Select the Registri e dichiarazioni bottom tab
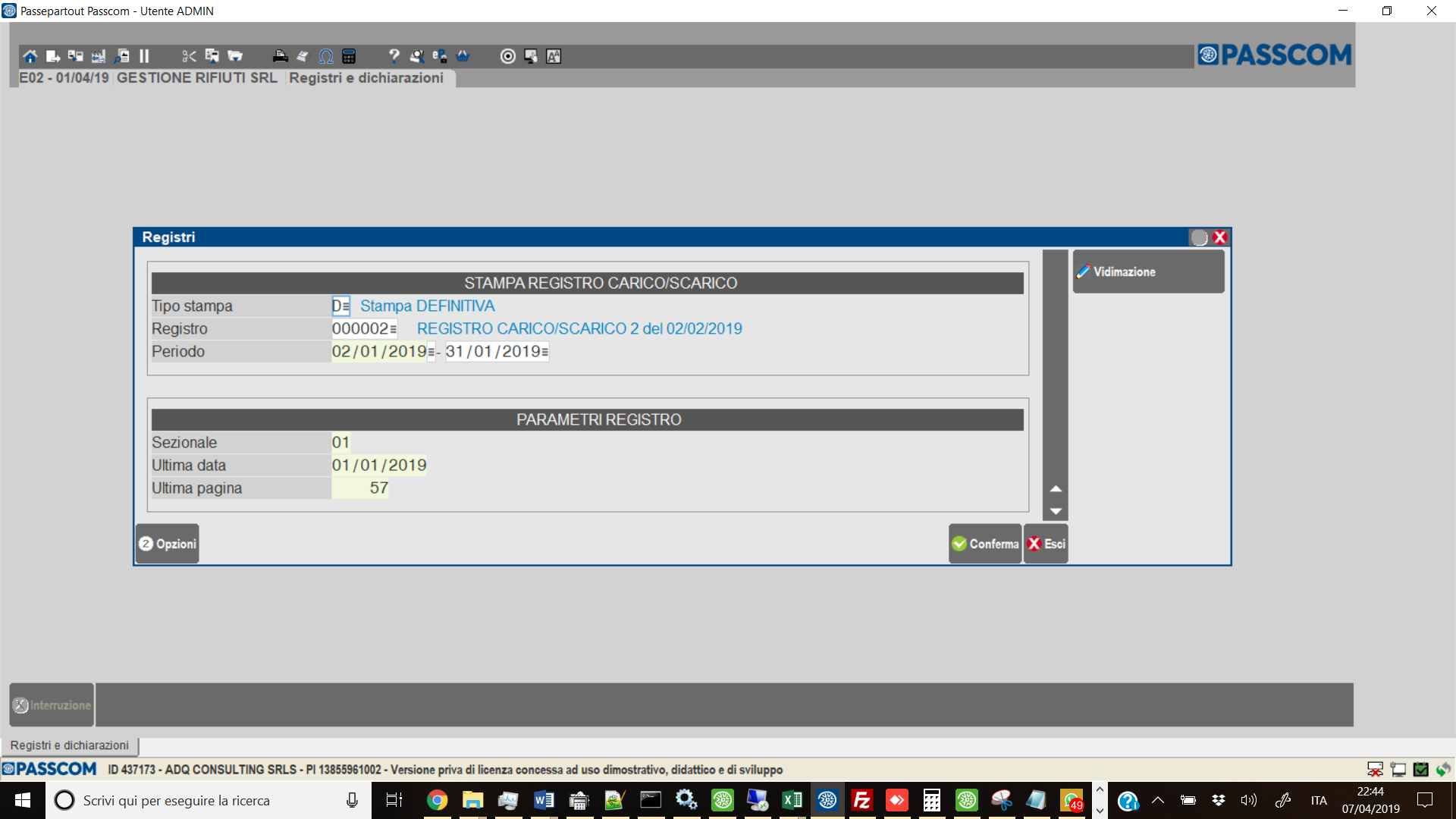Viewport: 1456px width, 819px height. [70, 745]
